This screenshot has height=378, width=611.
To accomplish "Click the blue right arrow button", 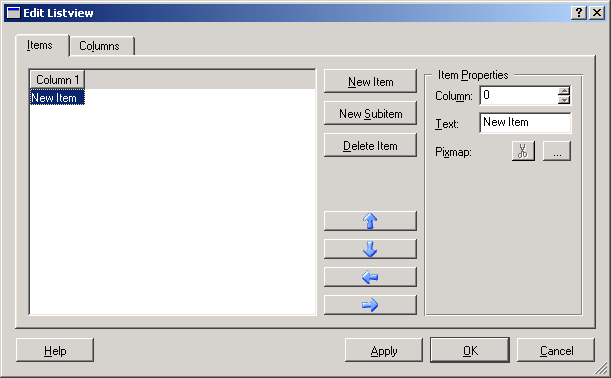I will pos(370,305).
